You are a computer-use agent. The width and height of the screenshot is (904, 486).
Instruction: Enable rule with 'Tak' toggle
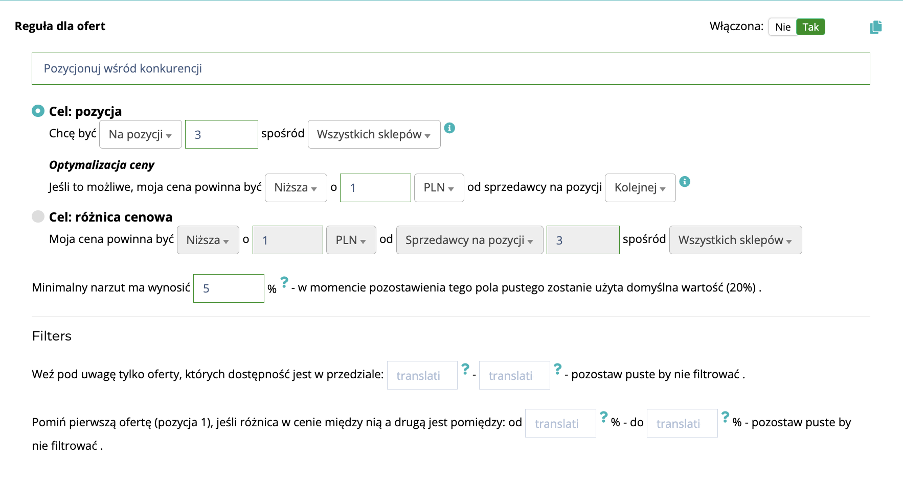click(810, 27)
